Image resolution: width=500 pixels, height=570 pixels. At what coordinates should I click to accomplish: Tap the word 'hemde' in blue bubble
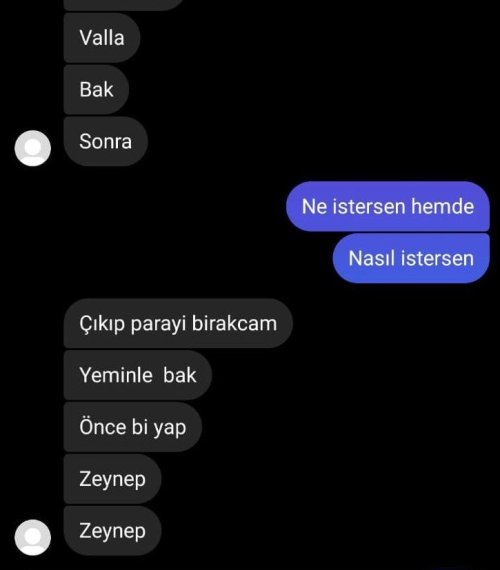(443, 206)
